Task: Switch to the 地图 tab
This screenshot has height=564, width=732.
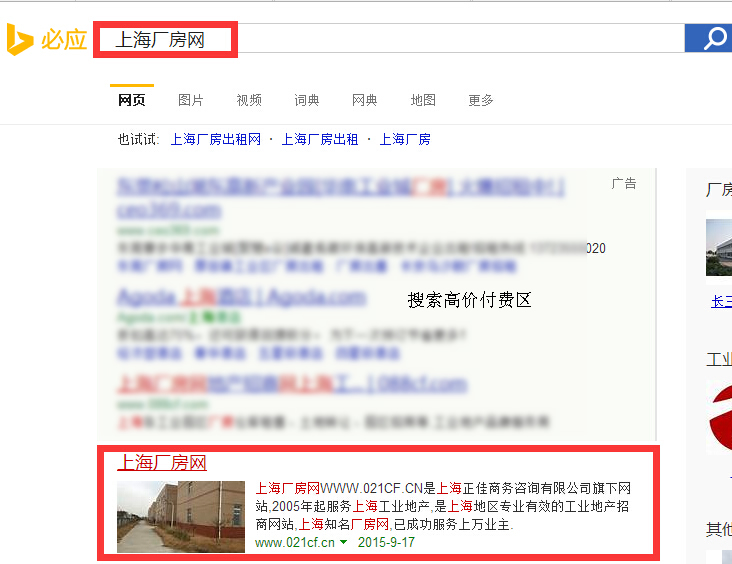Action: [x=423, y=100]
